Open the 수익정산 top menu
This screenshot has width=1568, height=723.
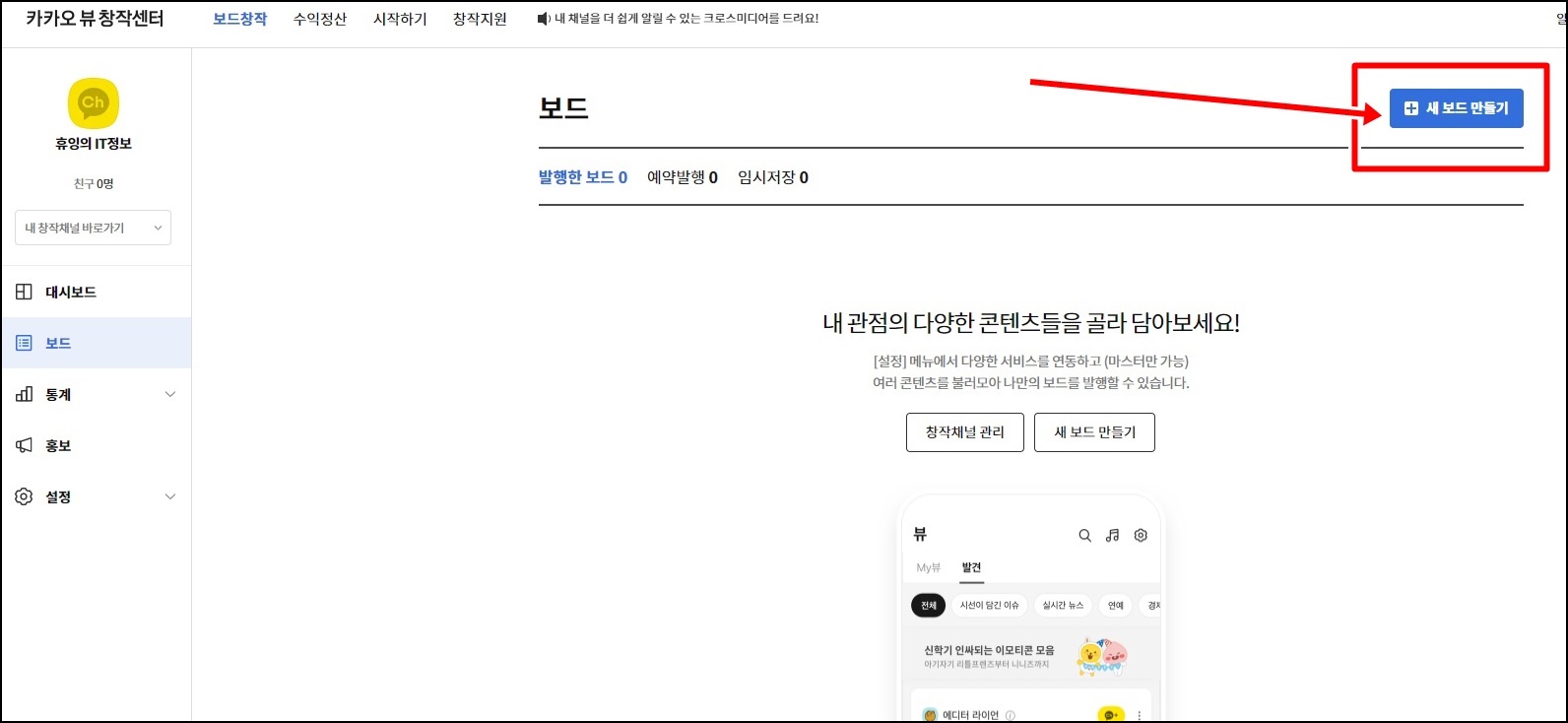click(320, 19)
